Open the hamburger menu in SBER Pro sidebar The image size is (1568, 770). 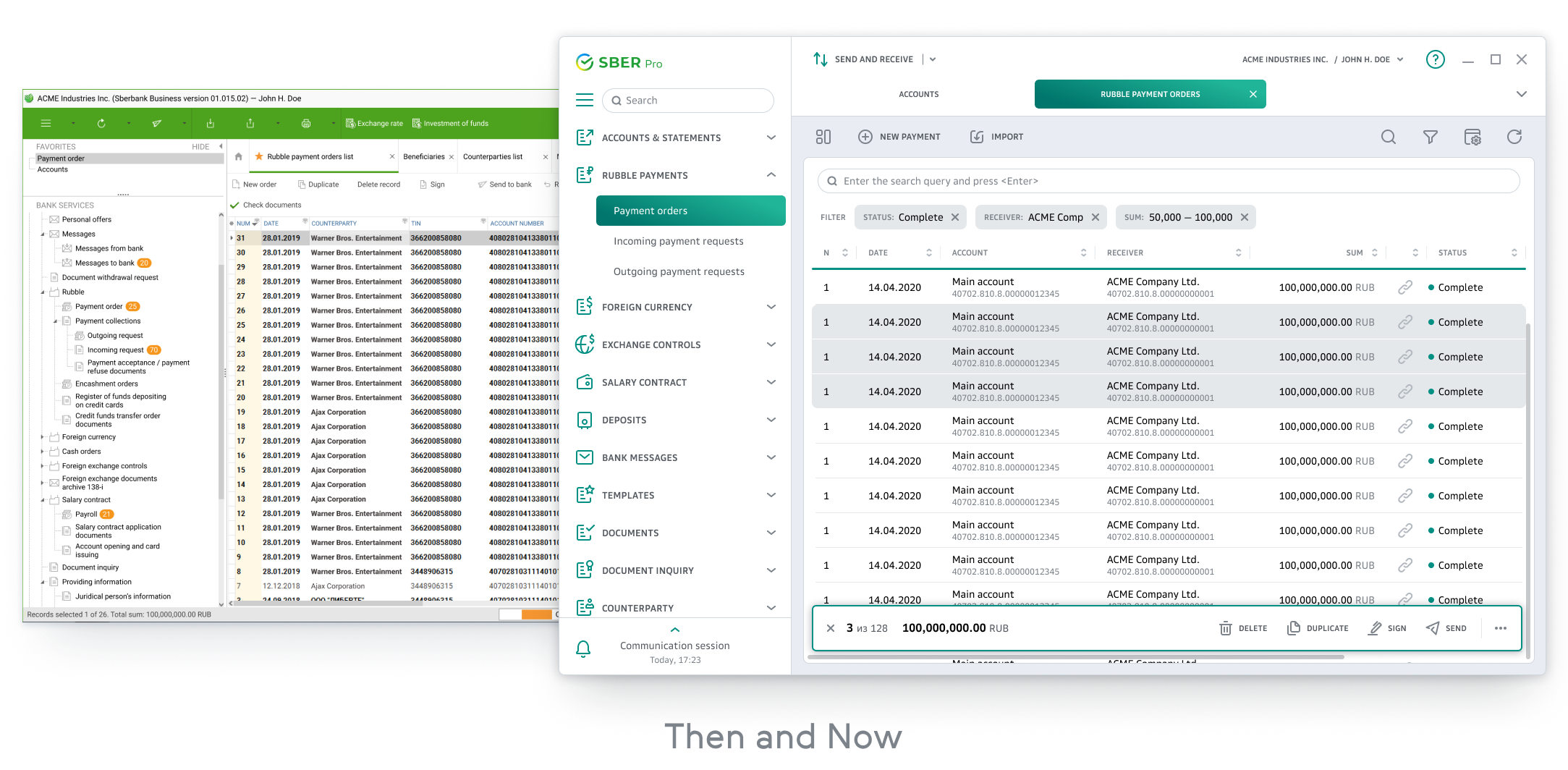coord(584,100)
